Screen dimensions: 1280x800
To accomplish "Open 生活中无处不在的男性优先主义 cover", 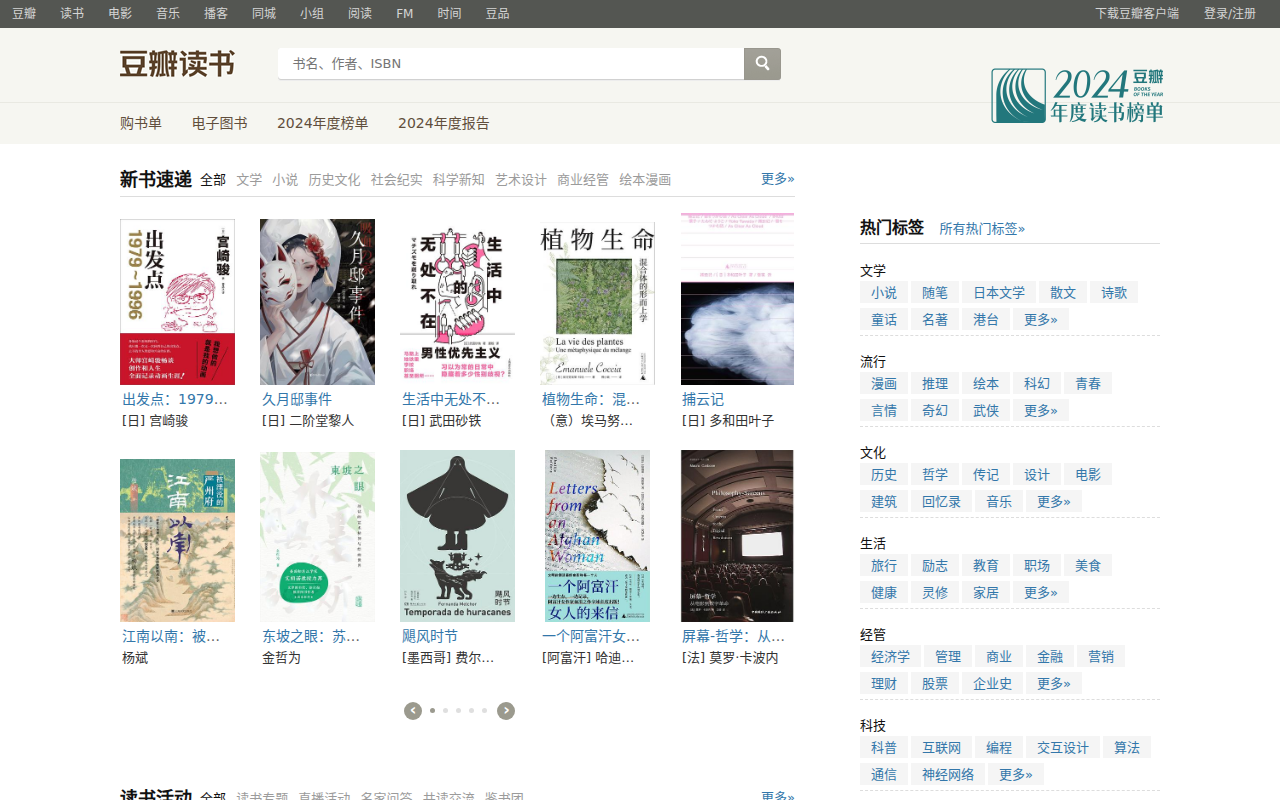I will click(457, 302).
